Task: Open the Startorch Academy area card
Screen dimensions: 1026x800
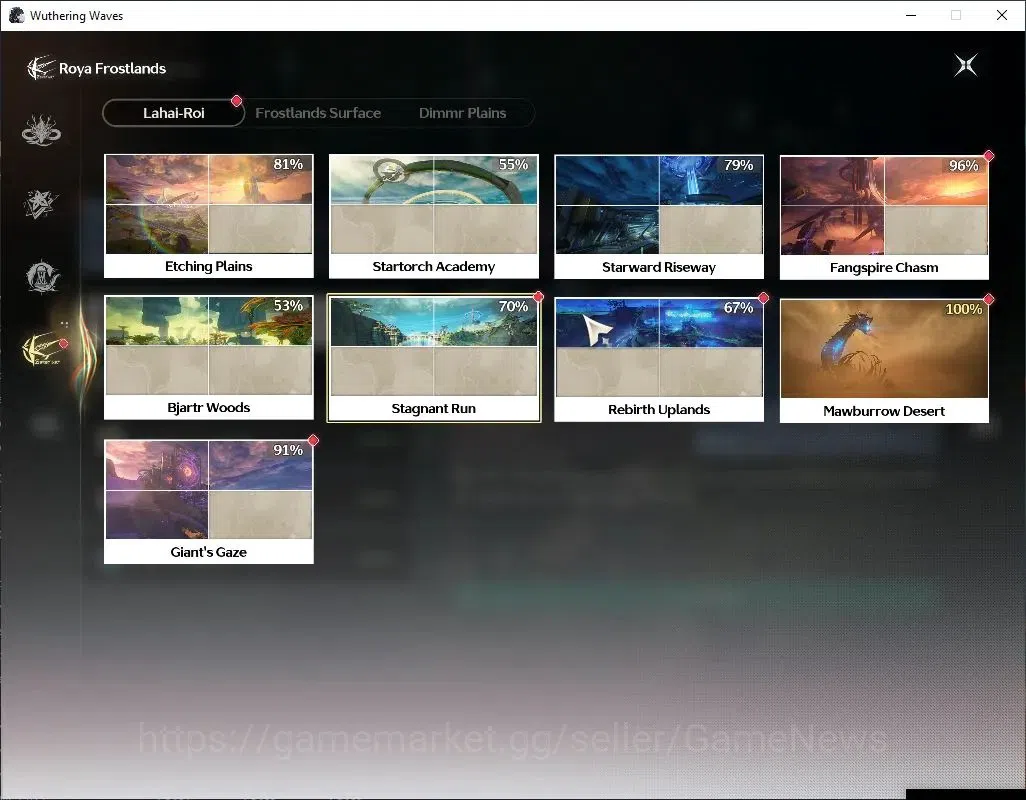Action: (434, 216)
